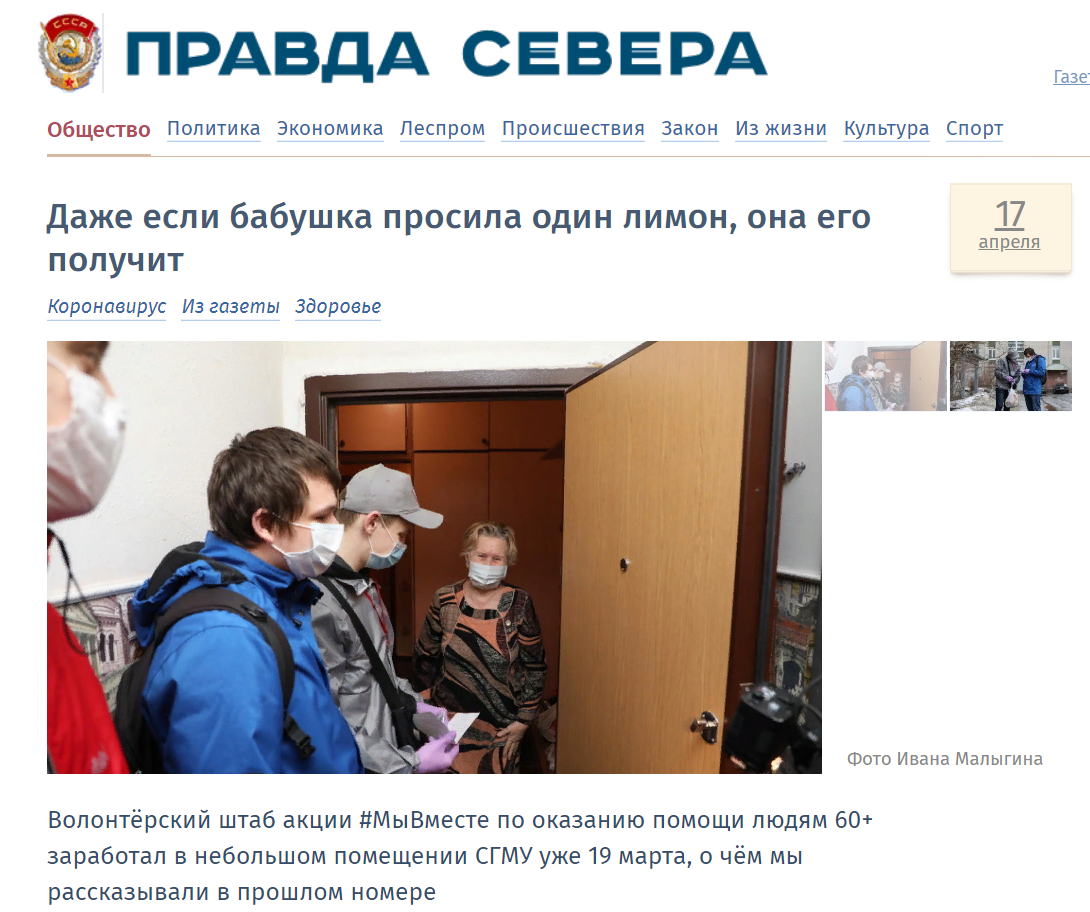Viewport: 1090px width, 912px height.
Task: Click the USSR order emblem logo
Action: click(70, 53)
